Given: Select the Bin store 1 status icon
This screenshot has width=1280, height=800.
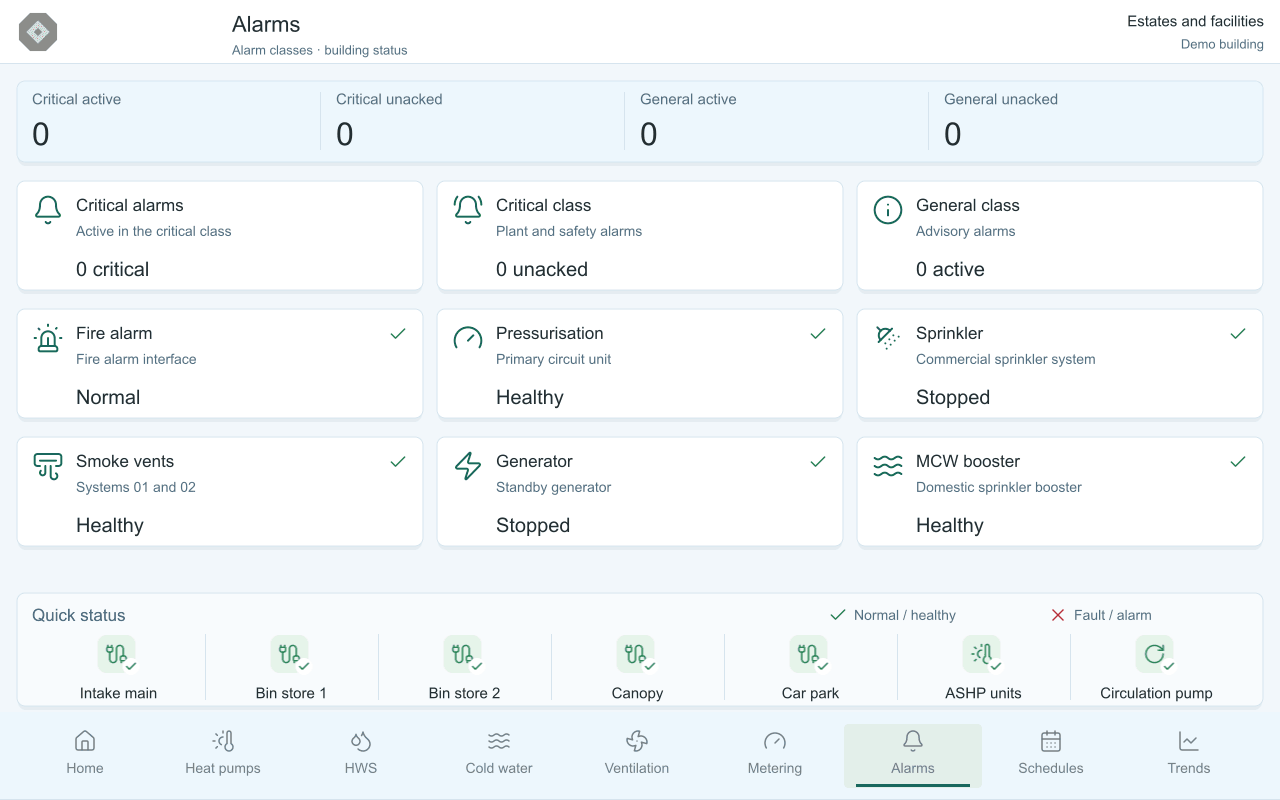Looking at the screenshot, I should coord(290,654).
